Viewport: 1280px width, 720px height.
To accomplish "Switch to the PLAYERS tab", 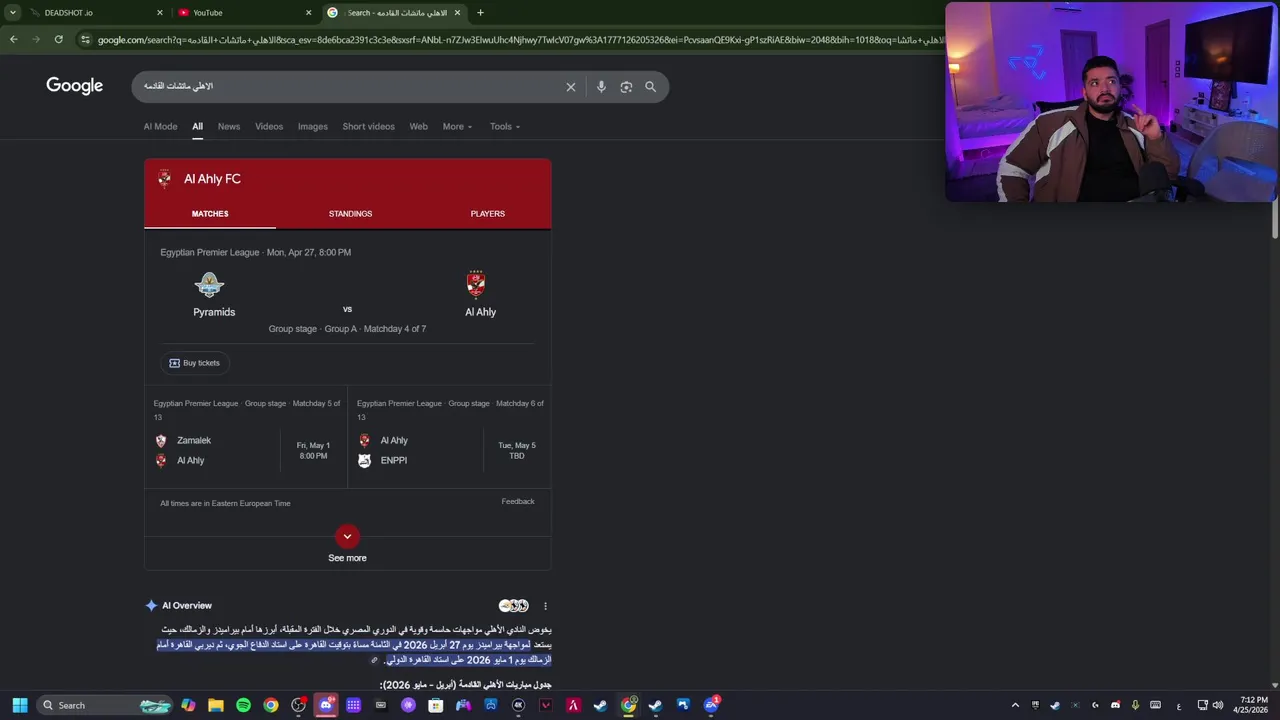I will 488,214.
